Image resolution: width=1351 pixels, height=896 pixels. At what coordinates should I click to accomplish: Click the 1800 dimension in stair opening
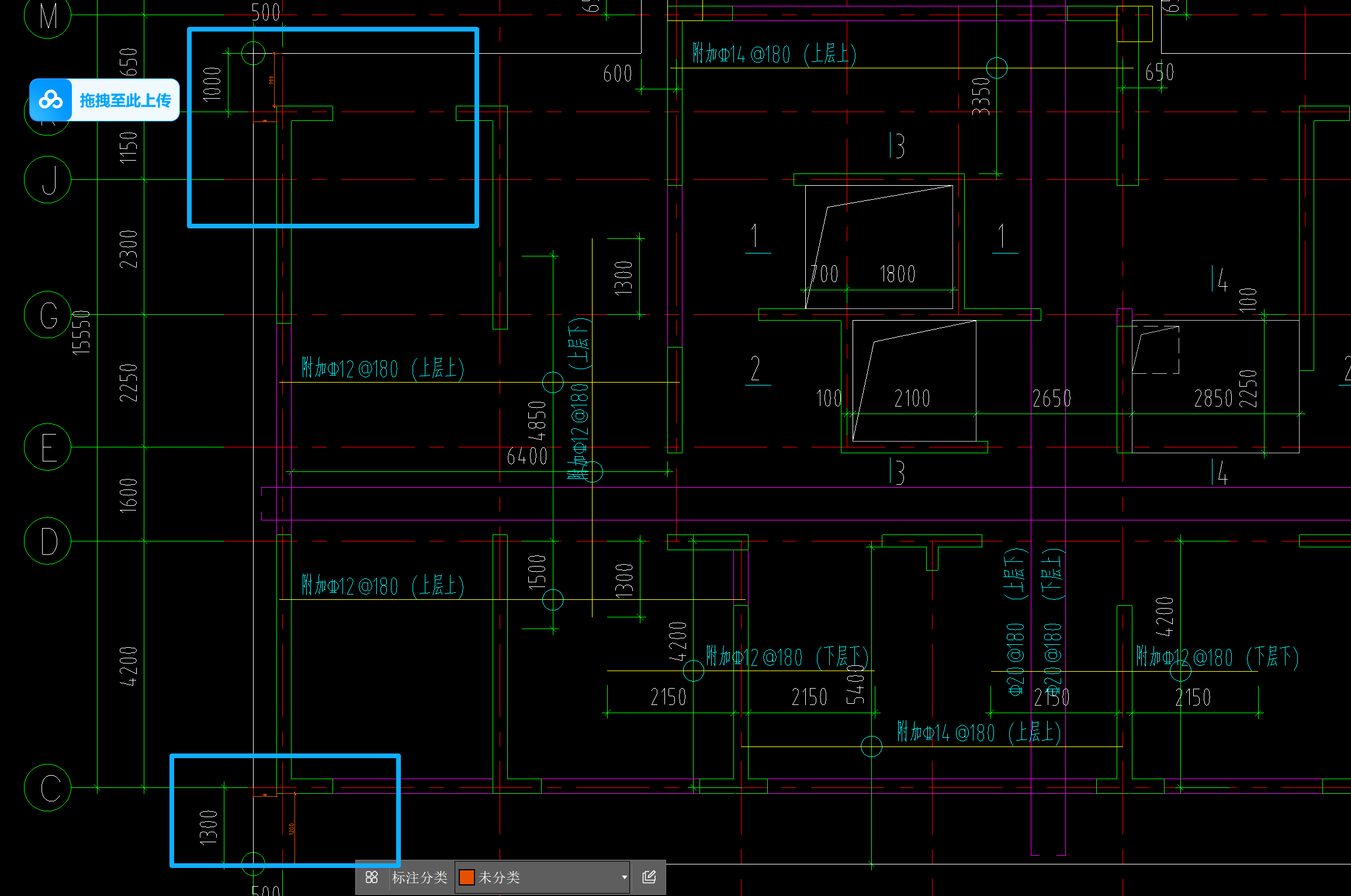[x=898, y=274]
